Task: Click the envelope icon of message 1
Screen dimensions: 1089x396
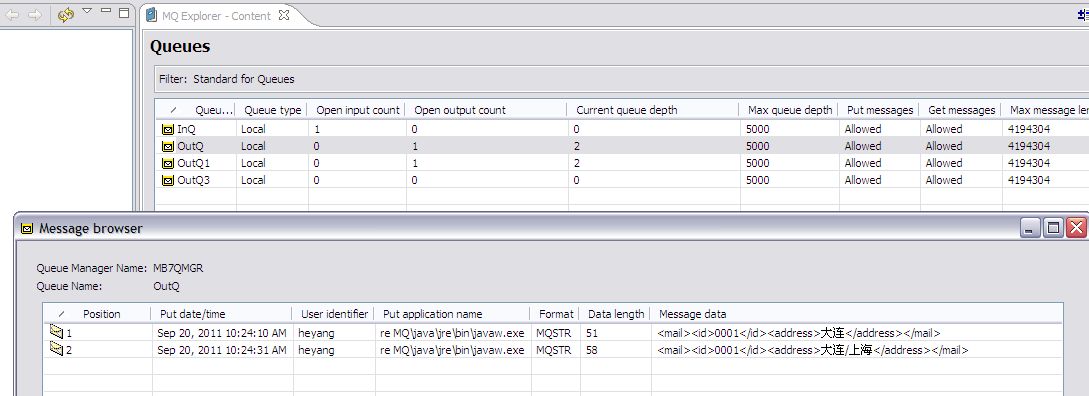Action: pos(56,333)
